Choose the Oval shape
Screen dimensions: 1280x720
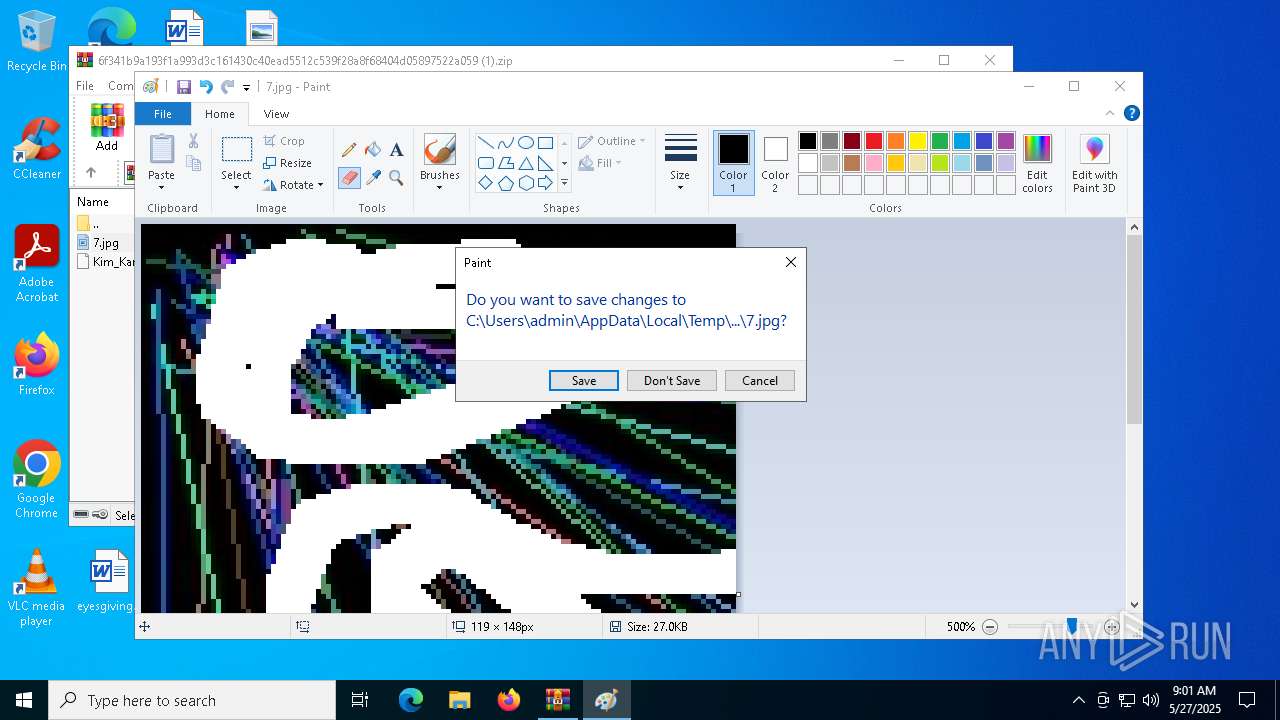[x=525, y=142]
